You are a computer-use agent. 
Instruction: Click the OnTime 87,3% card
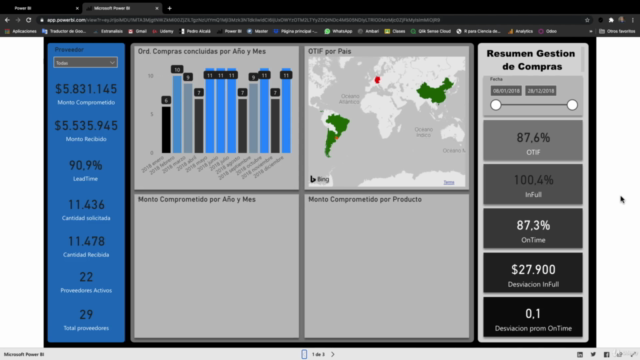point(533,229)
